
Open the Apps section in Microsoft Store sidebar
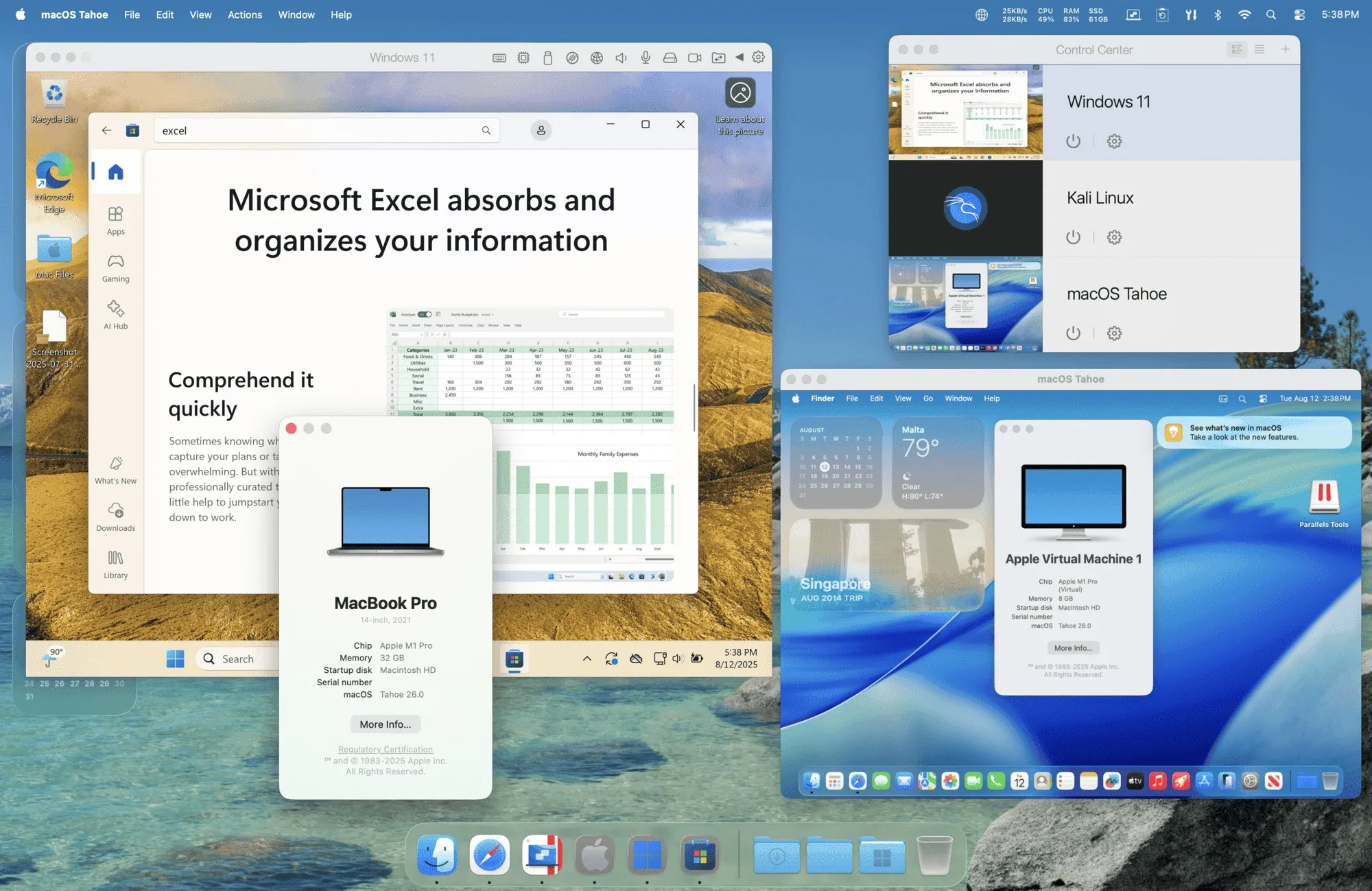(115, 219)
